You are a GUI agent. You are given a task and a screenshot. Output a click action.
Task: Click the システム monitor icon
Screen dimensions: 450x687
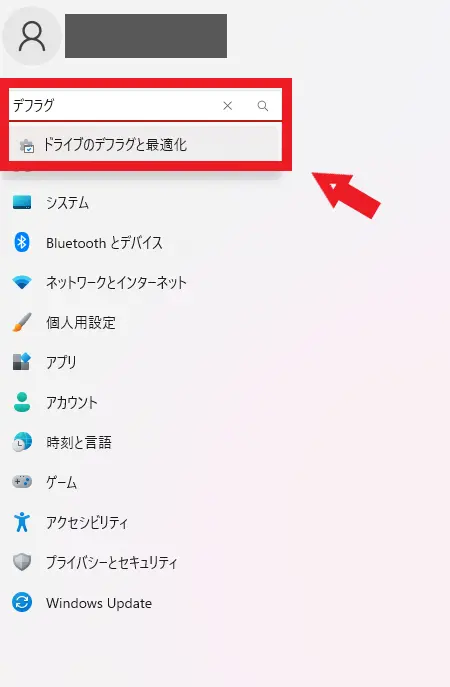[x=22, y=202]
